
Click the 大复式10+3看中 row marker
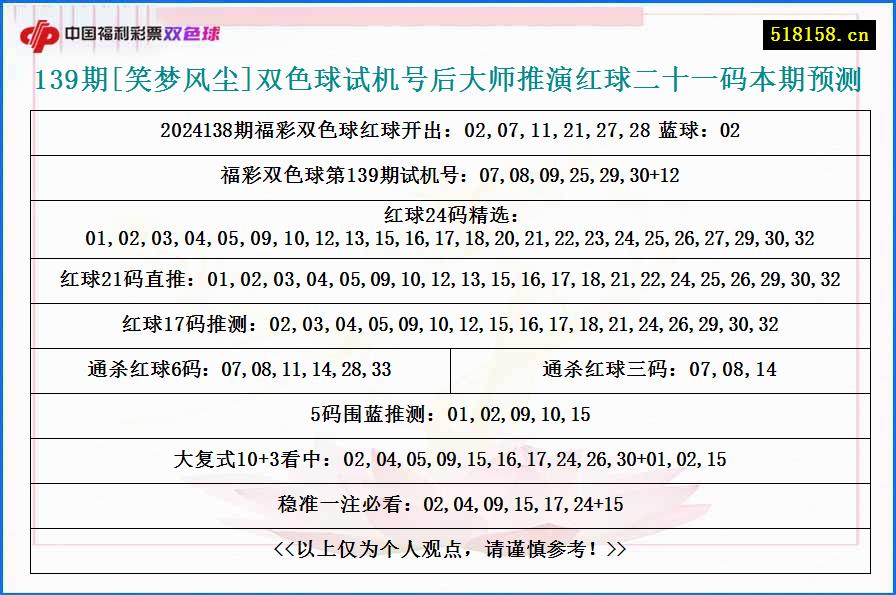click(448, 460)
